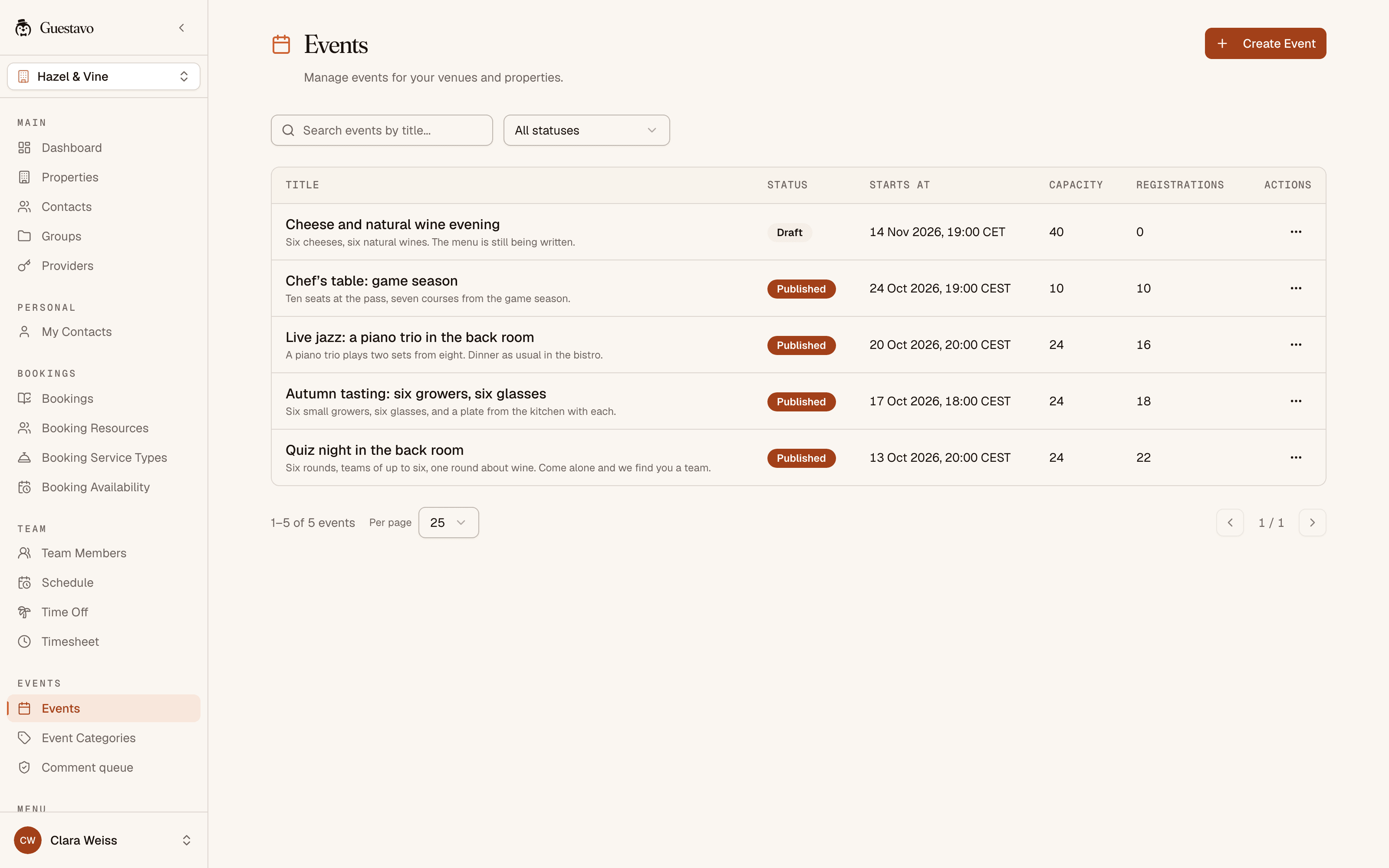The height and width of the screenshot is (868, 1389).
Task: Click the Event Categories tag icon
Action: pos(24,738)
